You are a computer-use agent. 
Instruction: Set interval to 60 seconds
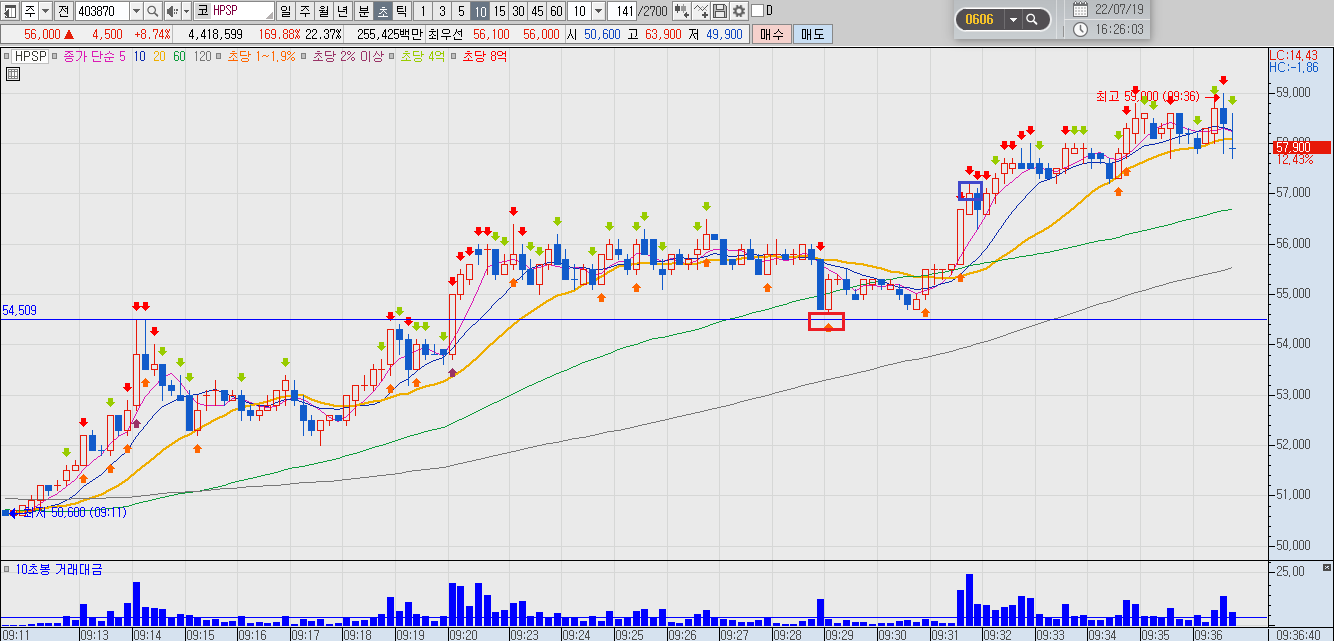point(556,11)
